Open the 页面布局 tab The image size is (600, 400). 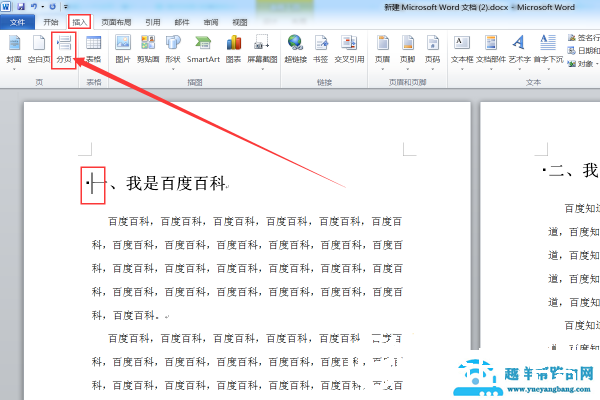[116, 22]
